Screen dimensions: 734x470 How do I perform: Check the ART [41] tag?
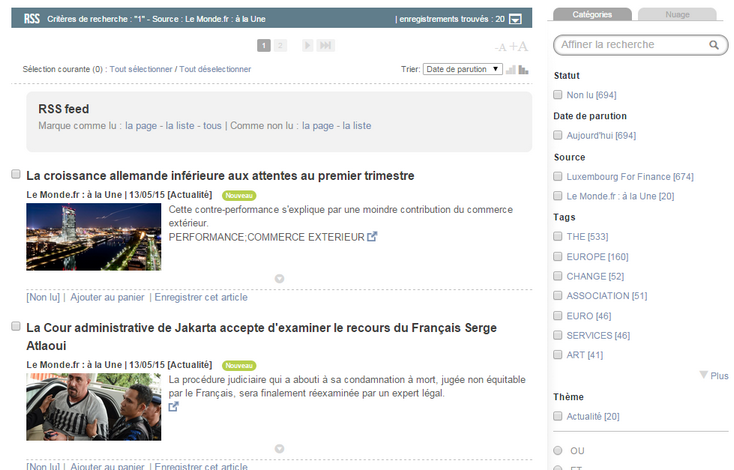coord(558,354)
